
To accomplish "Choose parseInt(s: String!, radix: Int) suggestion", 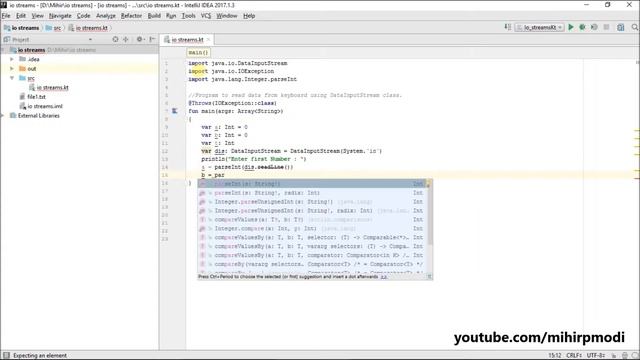I will tap(312, 193).
